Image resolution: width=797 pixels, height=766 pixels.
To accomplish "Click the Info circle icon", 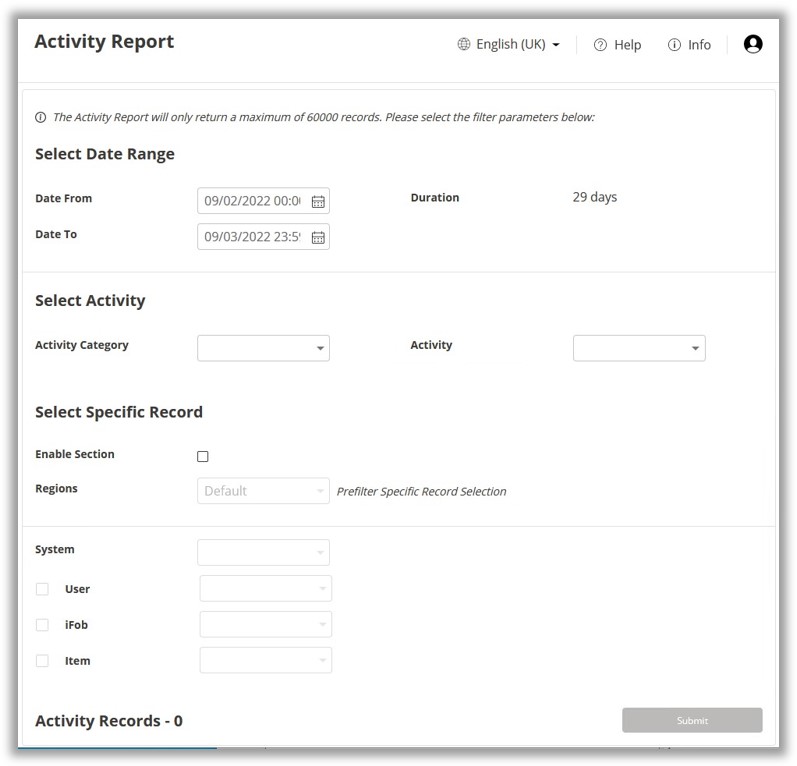I will click(674, 45).
